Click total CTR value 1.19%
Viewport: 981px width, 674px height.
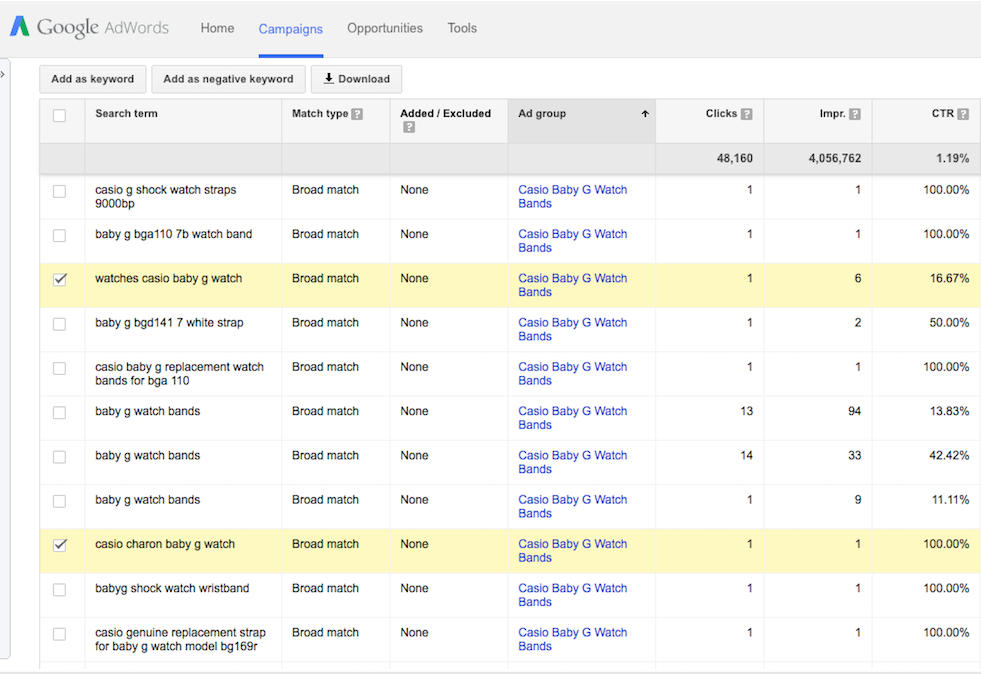(952, 158)
